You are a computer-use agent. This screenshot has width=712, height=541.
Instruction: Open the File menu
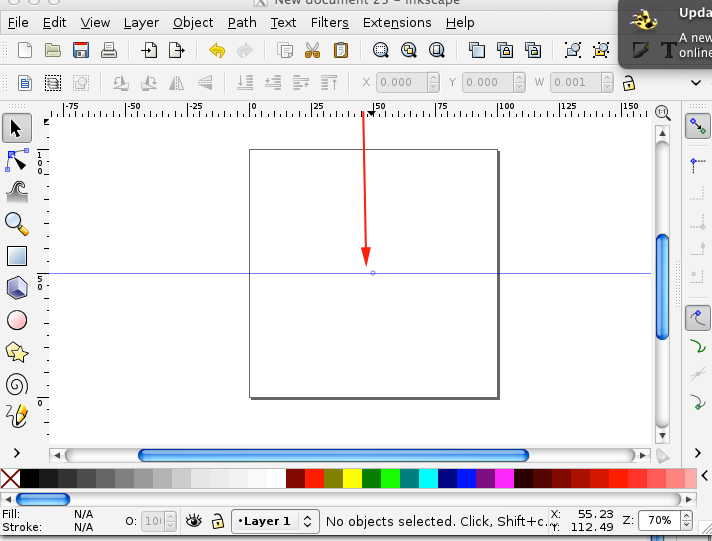(18, 22)
